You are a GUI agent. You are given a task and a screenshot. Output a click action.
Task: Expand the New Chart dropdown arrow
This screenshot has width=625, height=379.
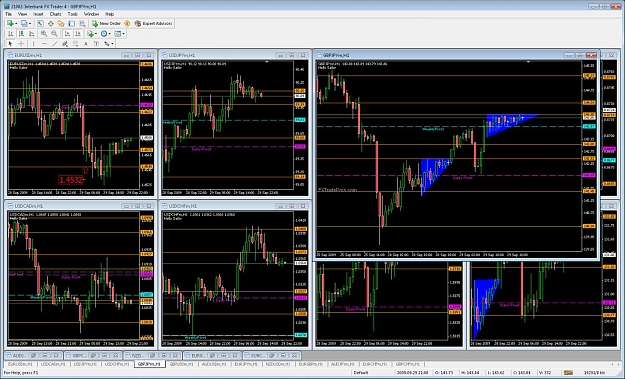tap(16, 24)
